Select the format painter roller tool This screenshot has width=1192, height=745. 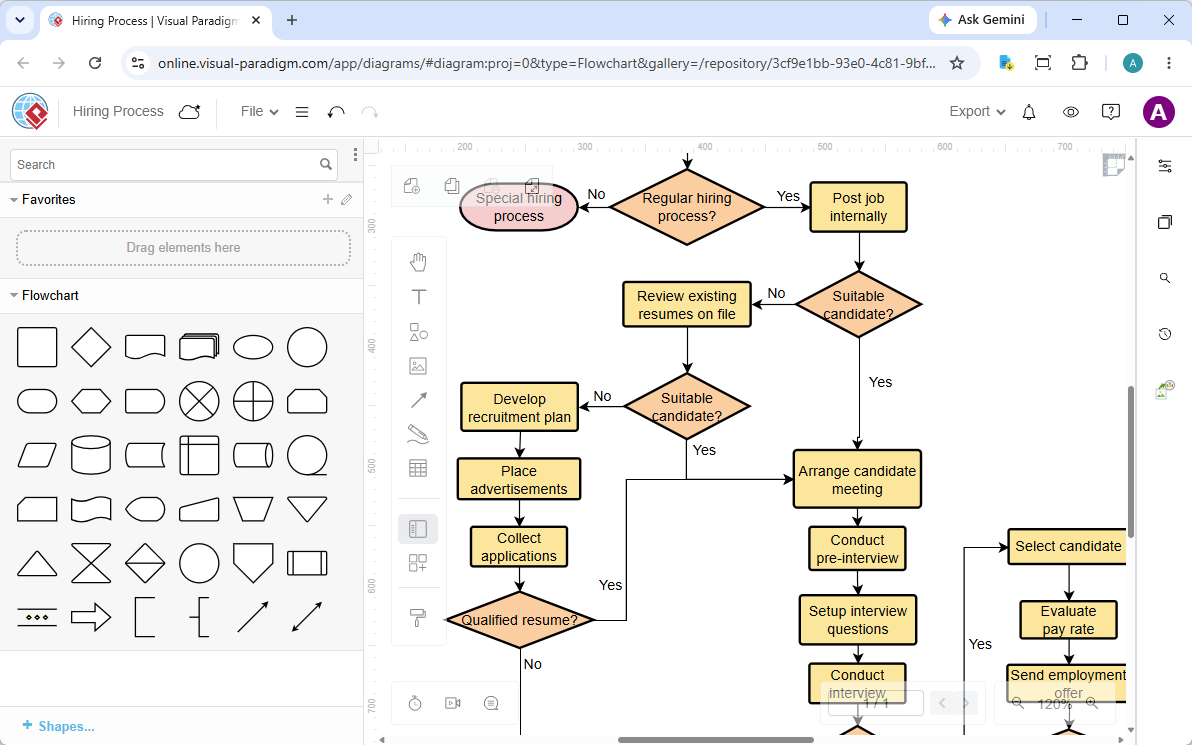coord(418,617)
